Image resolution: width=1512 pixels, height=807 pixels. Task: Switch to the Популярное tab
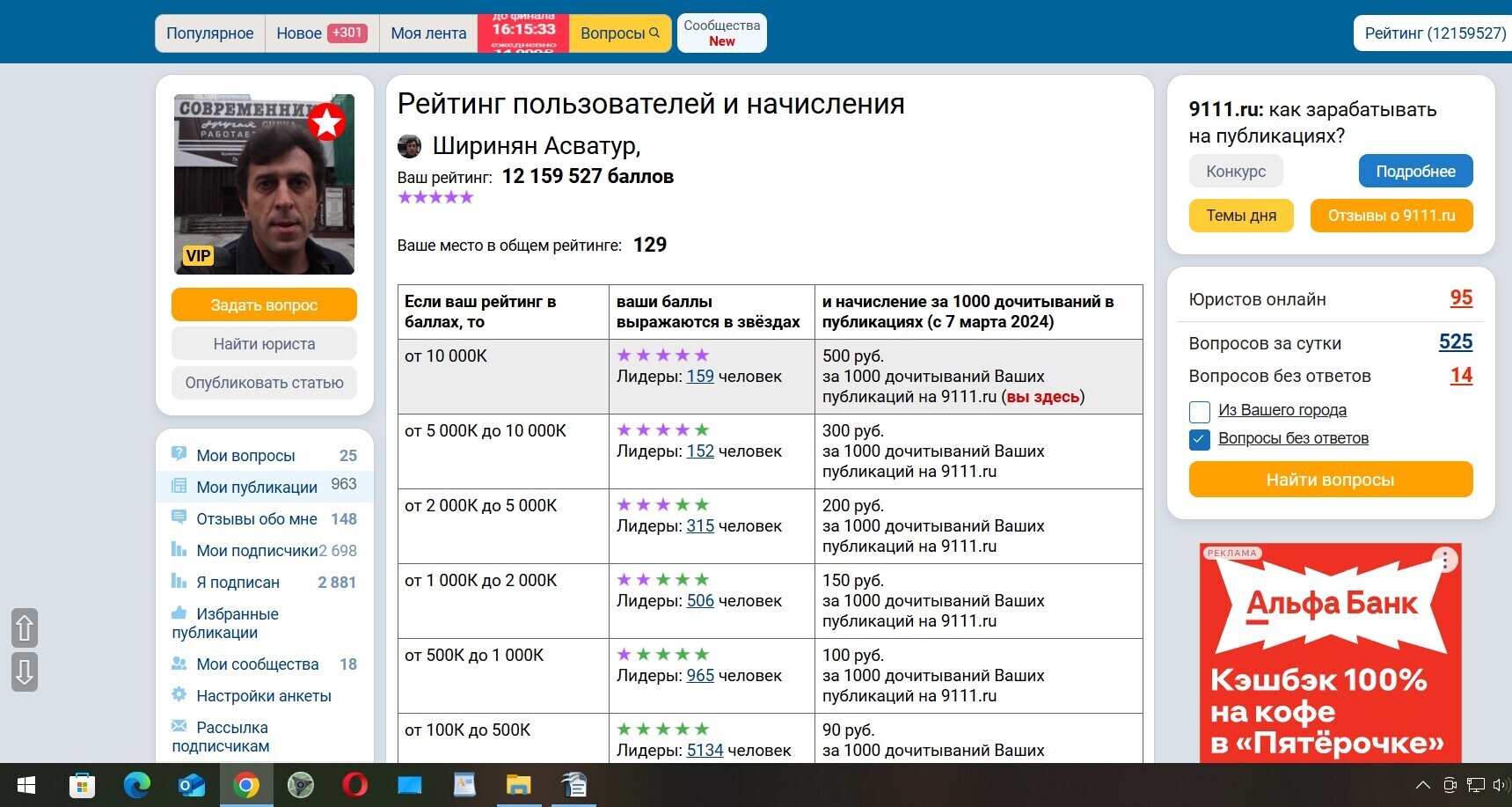pyautogui.click(x=210, y=33)
